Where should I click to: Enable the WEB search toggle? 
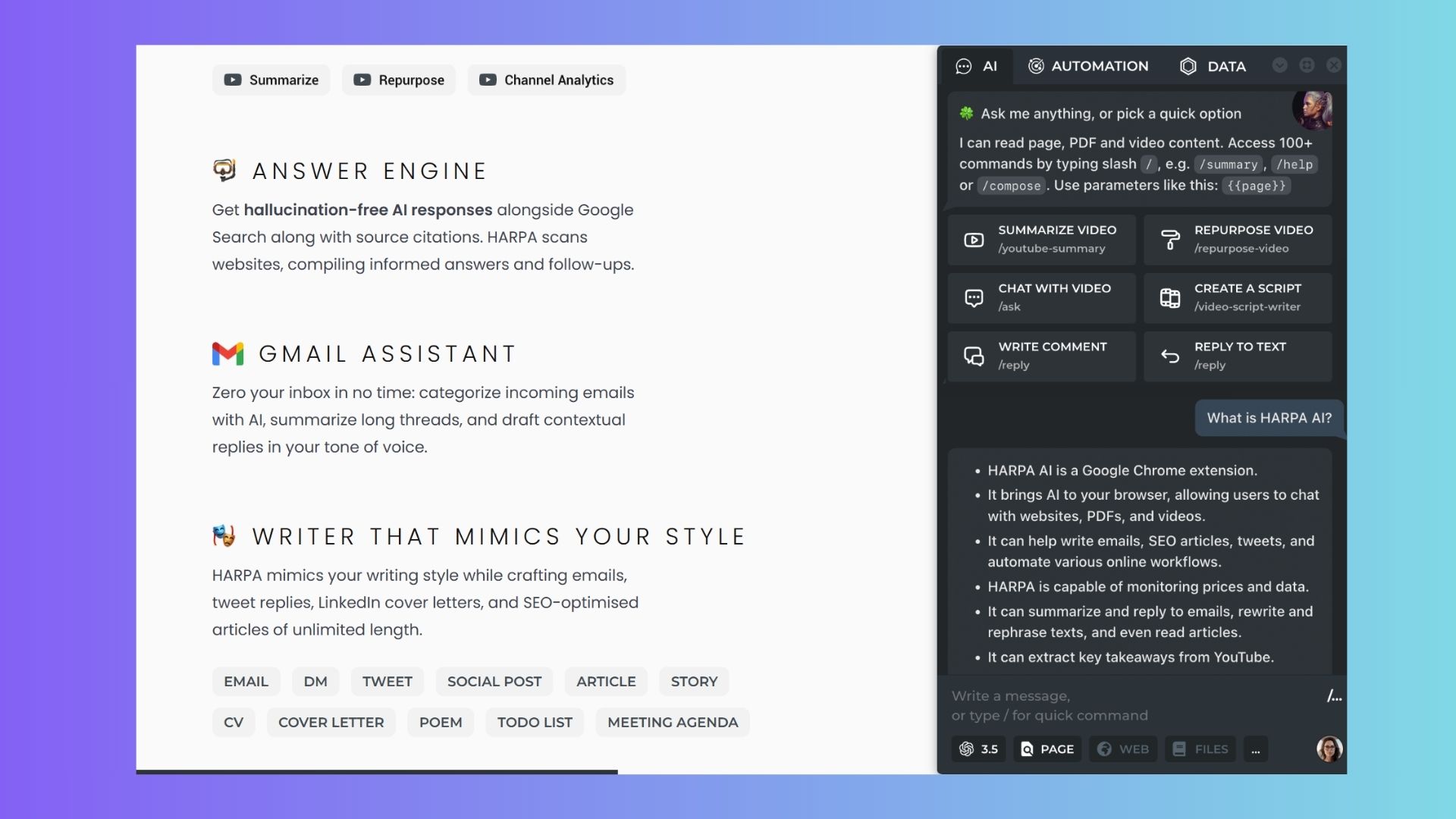[1123, 749]
